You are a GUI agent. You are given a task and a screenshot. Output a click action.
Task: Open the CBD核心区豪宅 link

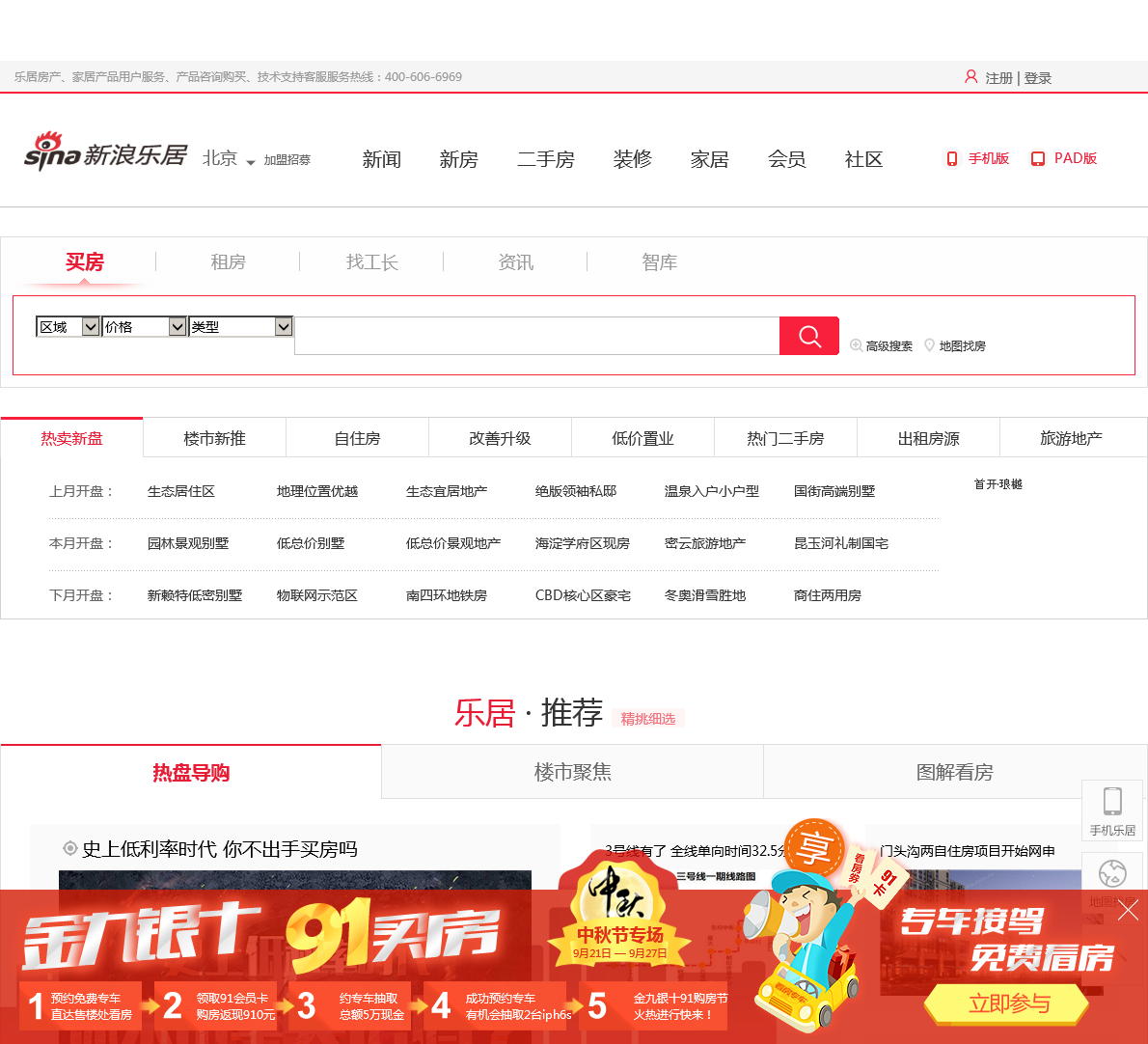click(x=583, y=595)
